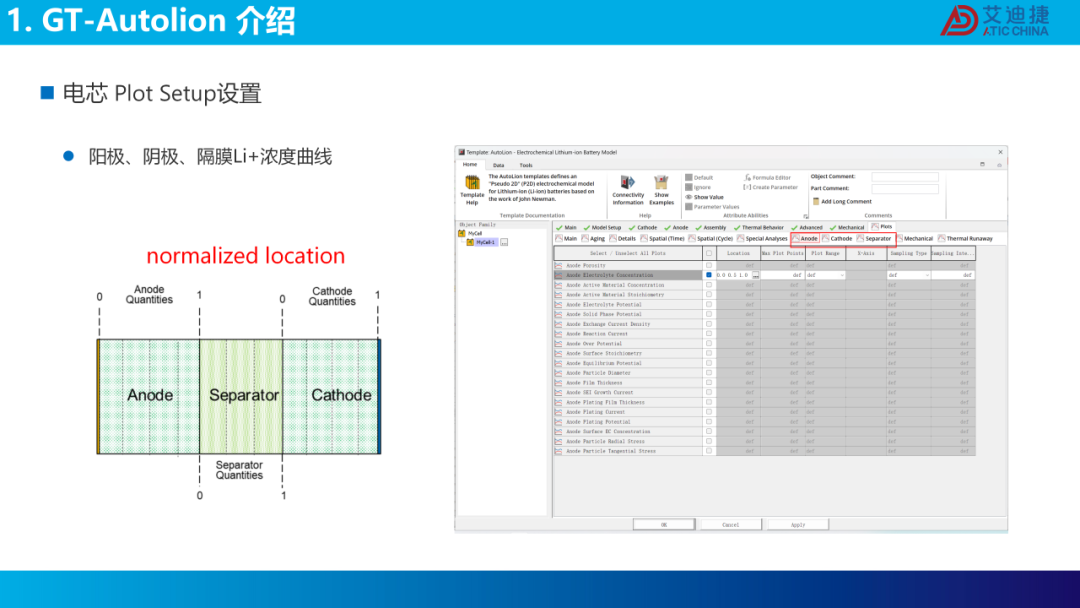Click plot icon beside Anode Solid Phase Potential
Image resolution: width=1080 pixels, height=608 pixels.
[559, 314]
